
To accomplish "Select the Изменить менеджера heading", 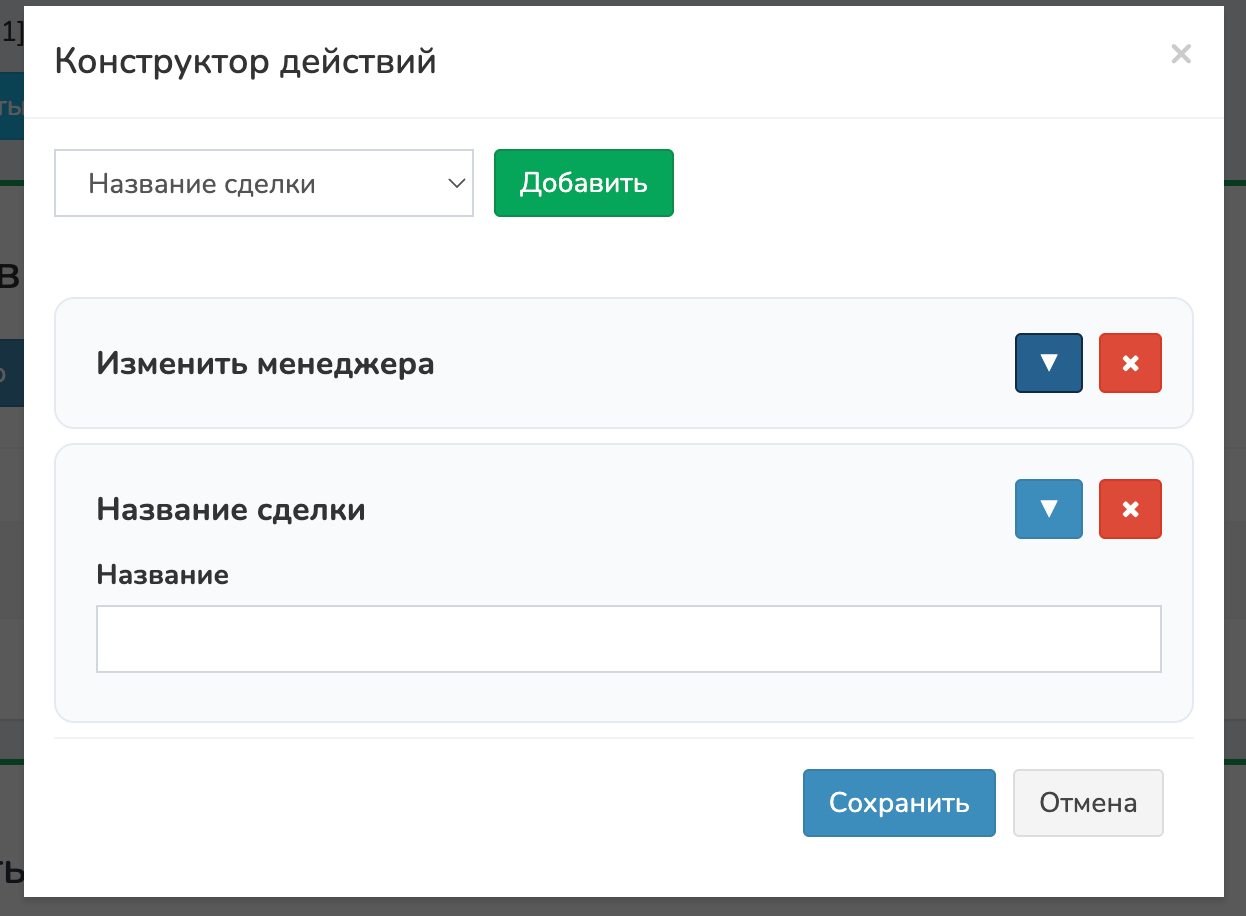I will (x=265, y=363).
